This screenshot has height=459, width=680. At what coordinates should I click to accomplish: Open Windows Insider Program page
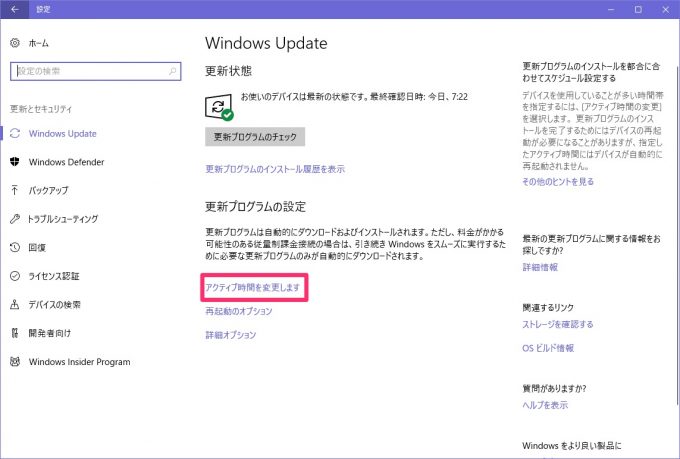pos(79,362)
